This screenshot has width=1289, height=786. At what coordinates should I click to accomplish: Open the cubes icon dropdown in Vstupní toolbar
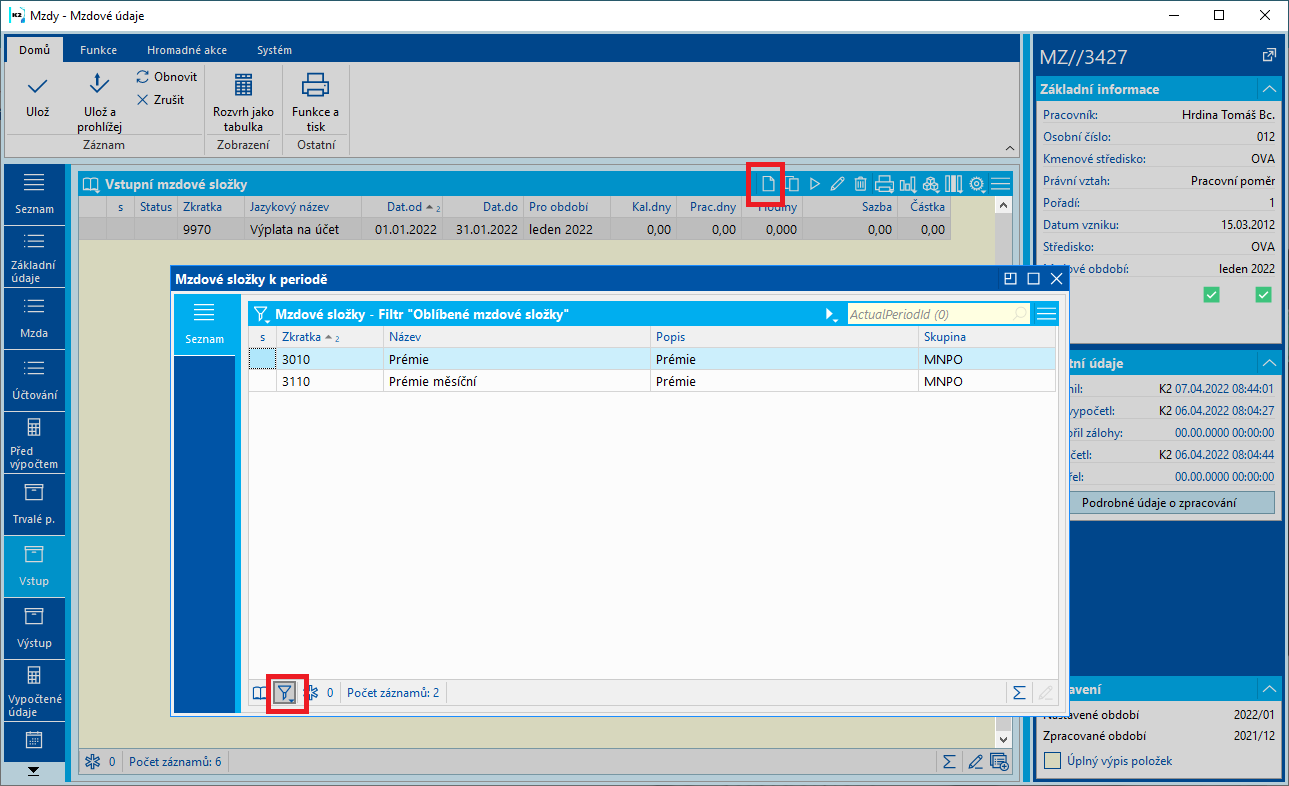931,184
